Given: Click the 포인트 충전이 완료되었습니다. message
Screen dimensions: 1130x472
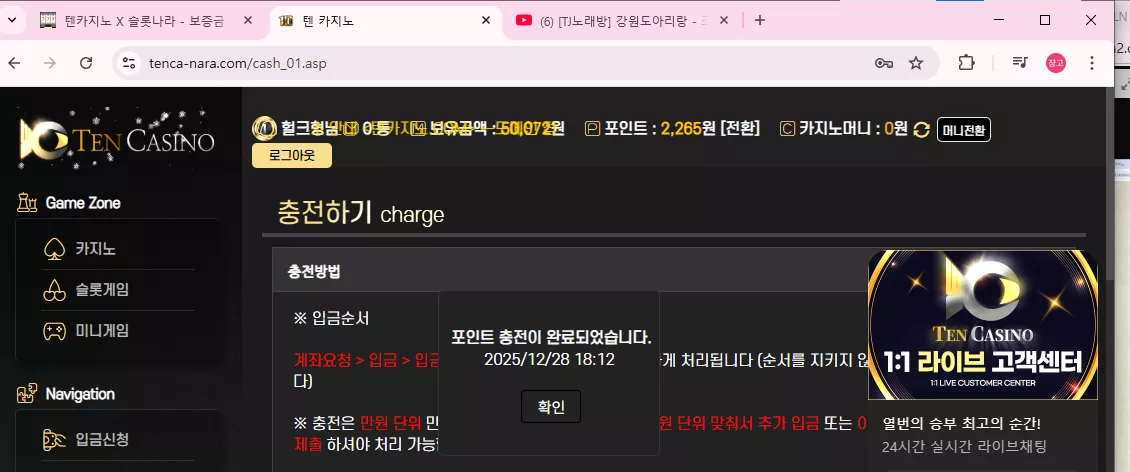Looking at the screenshot, I should 551,337.
